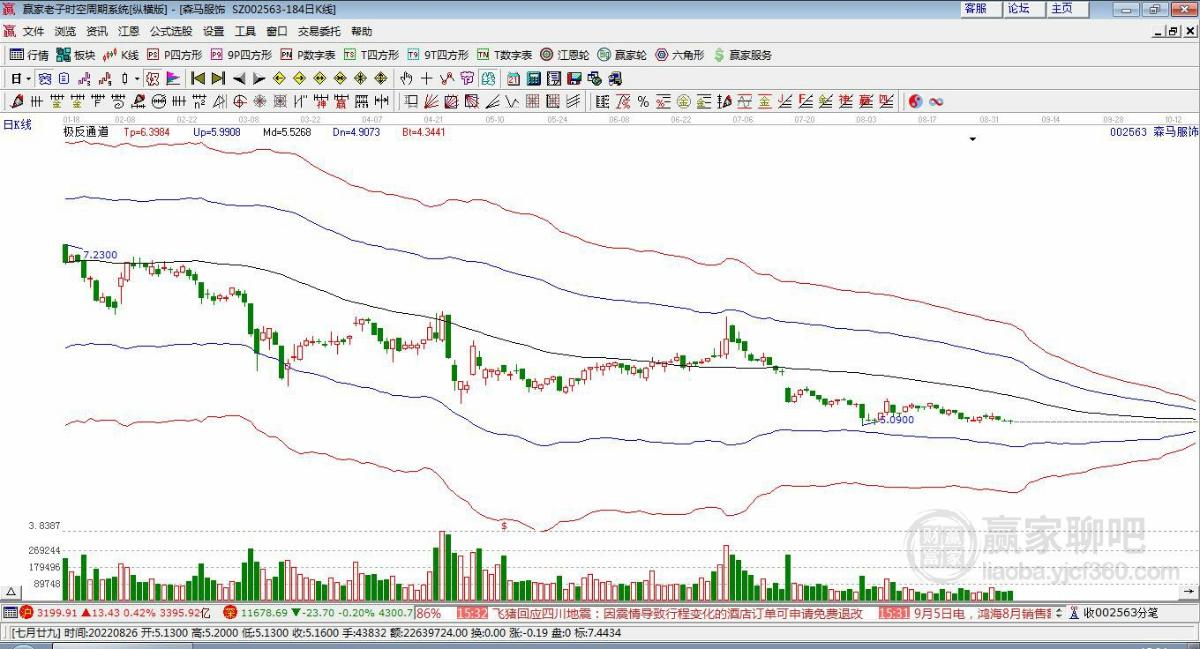The image size is (1200, 649).
Task: Open the 交易委托 menu
Action: pyautogui.click(x=319, y=32)
